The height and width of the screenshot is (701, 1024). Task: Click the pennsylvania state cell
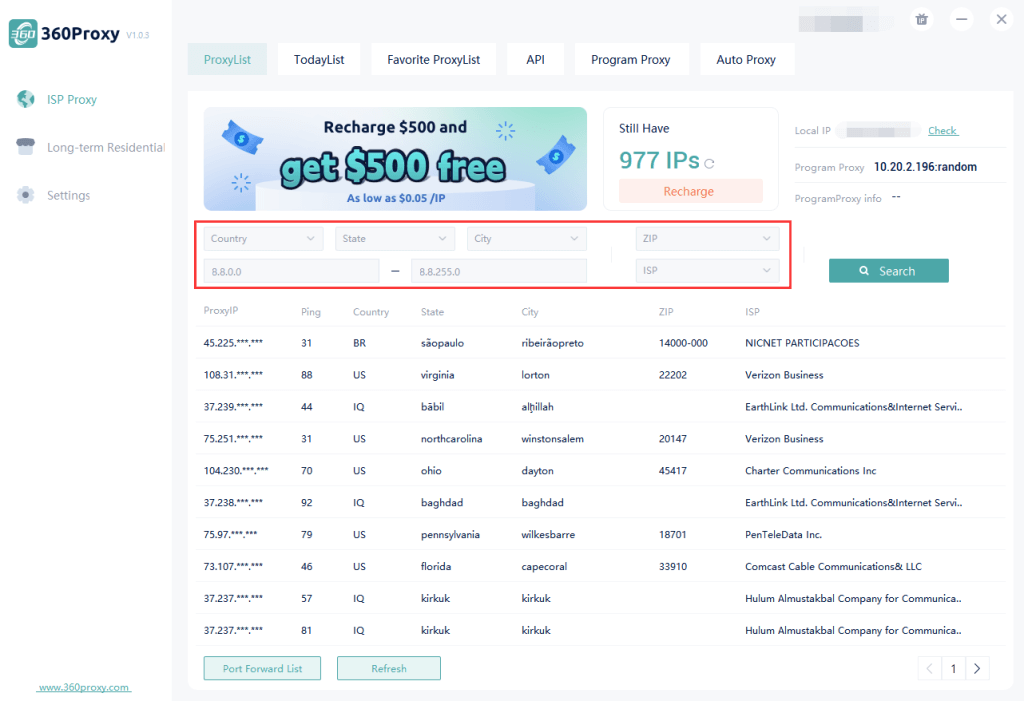450,534
